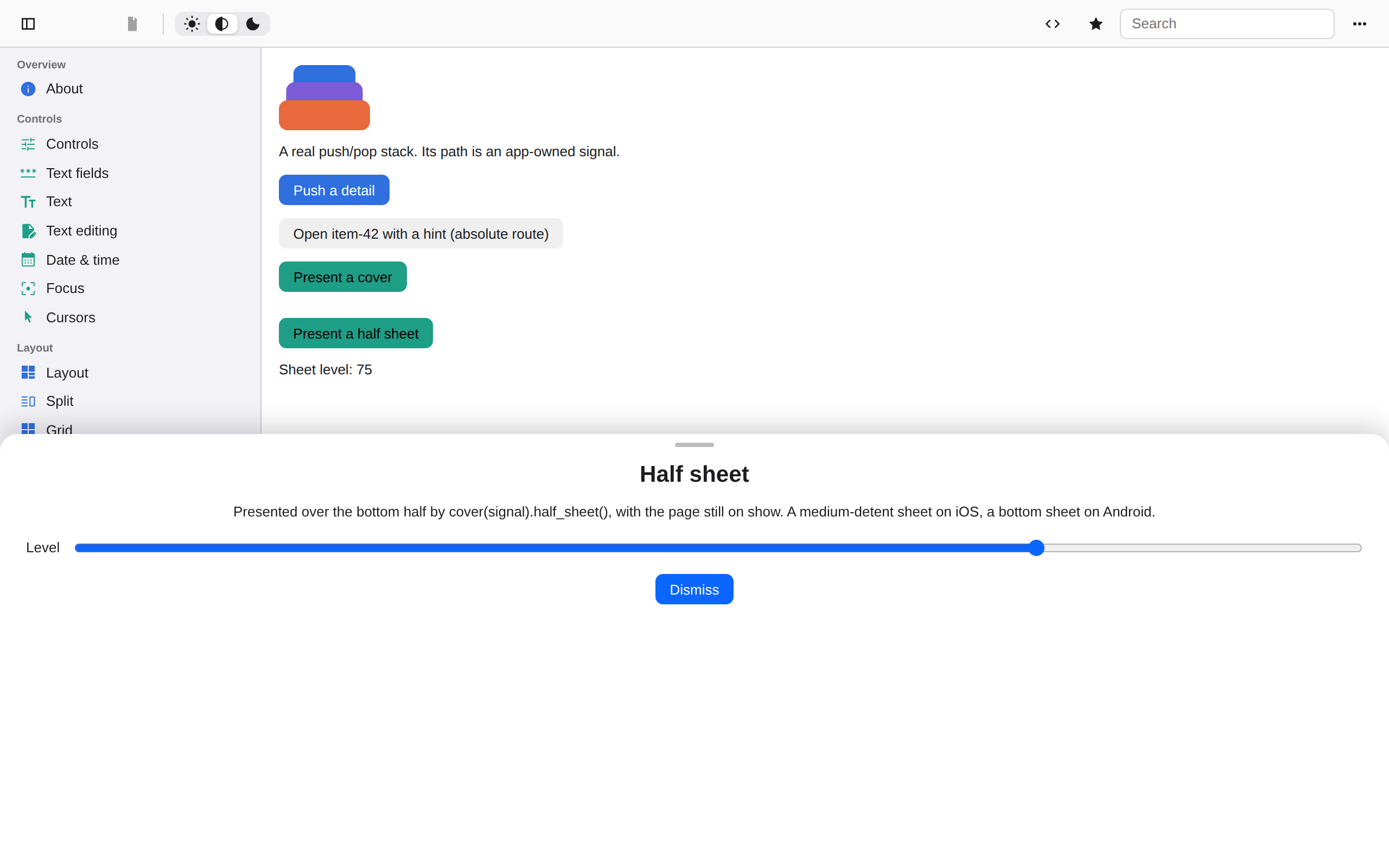Click the document page icon in toolbar
The height and width of the screenshot is (868, 1389).
(132, 23)
